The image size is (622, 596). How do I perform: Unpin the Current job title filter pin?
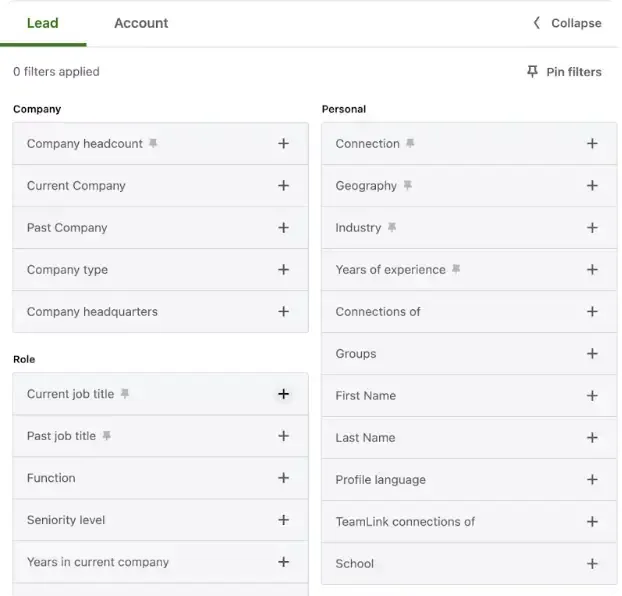click(x=125, y=393)
